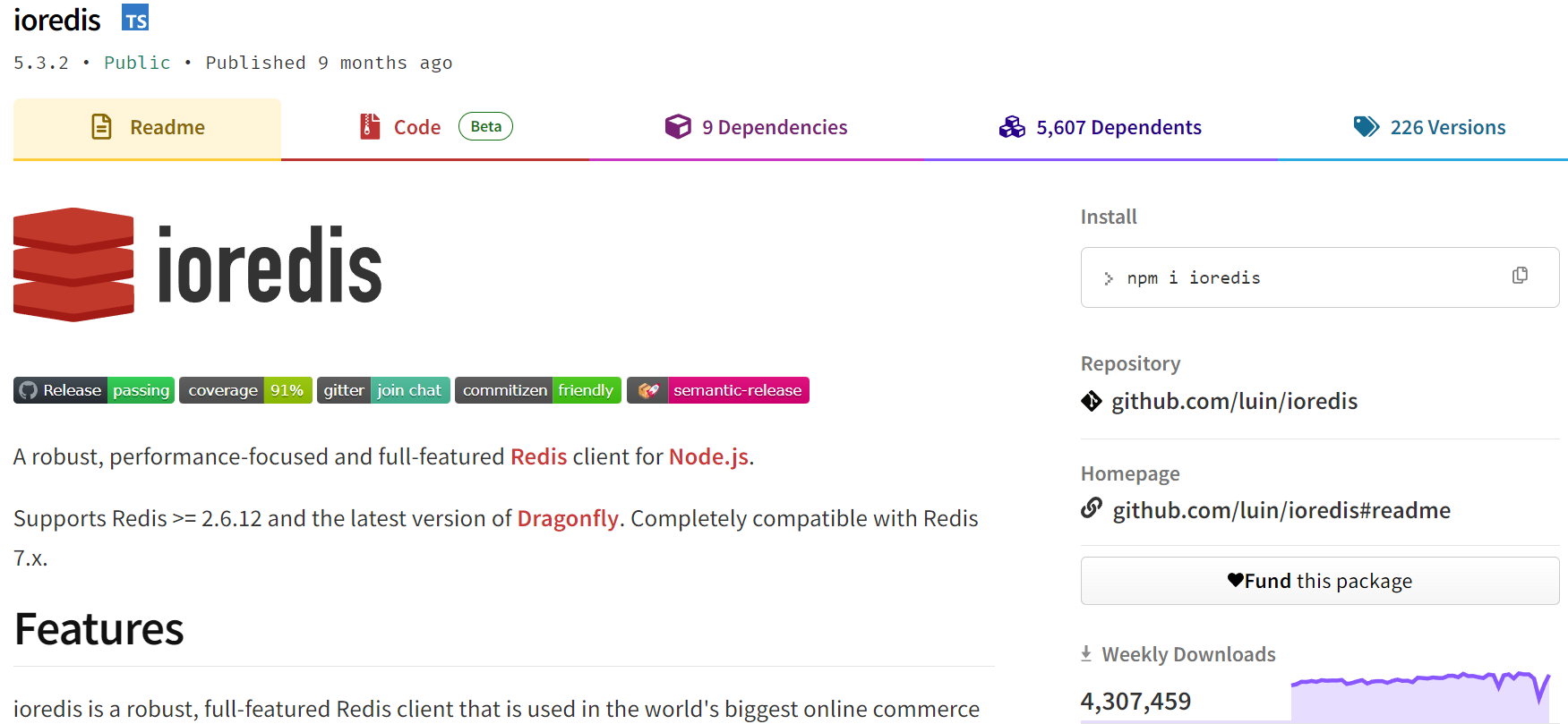
Task: Click the heart icon on Fund button
Action: coord(1236,580)
